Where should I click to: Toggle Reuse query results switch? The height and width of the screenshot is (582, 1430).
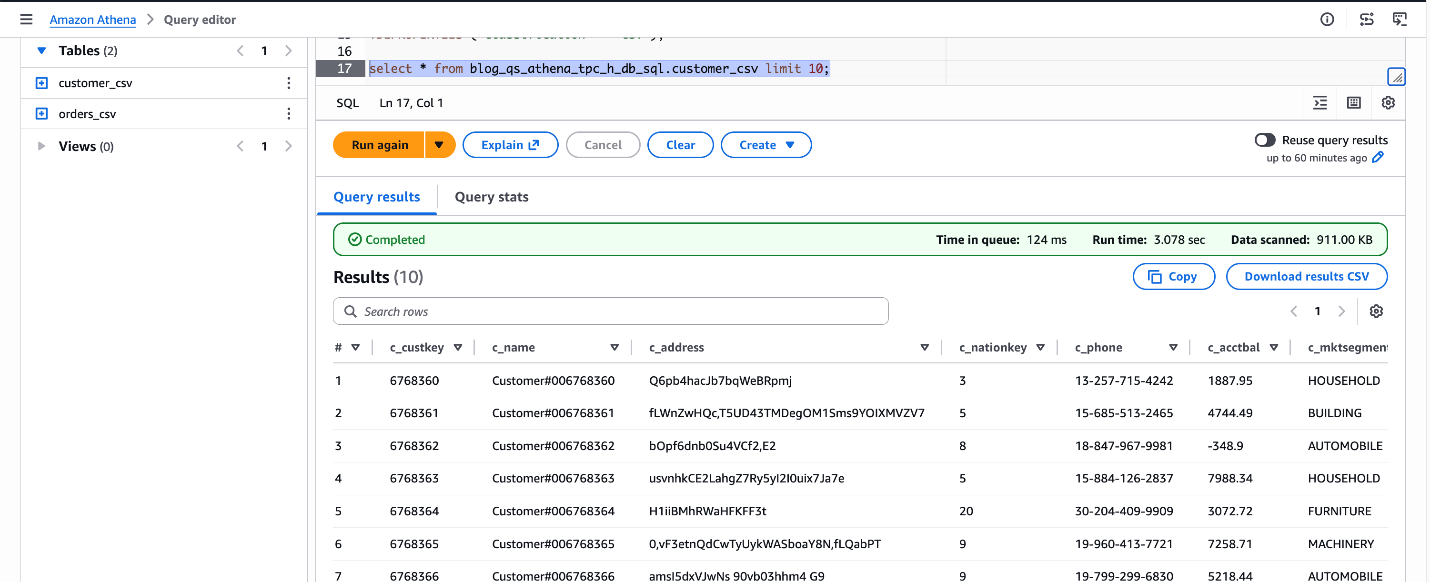(x=1265, y=140)
